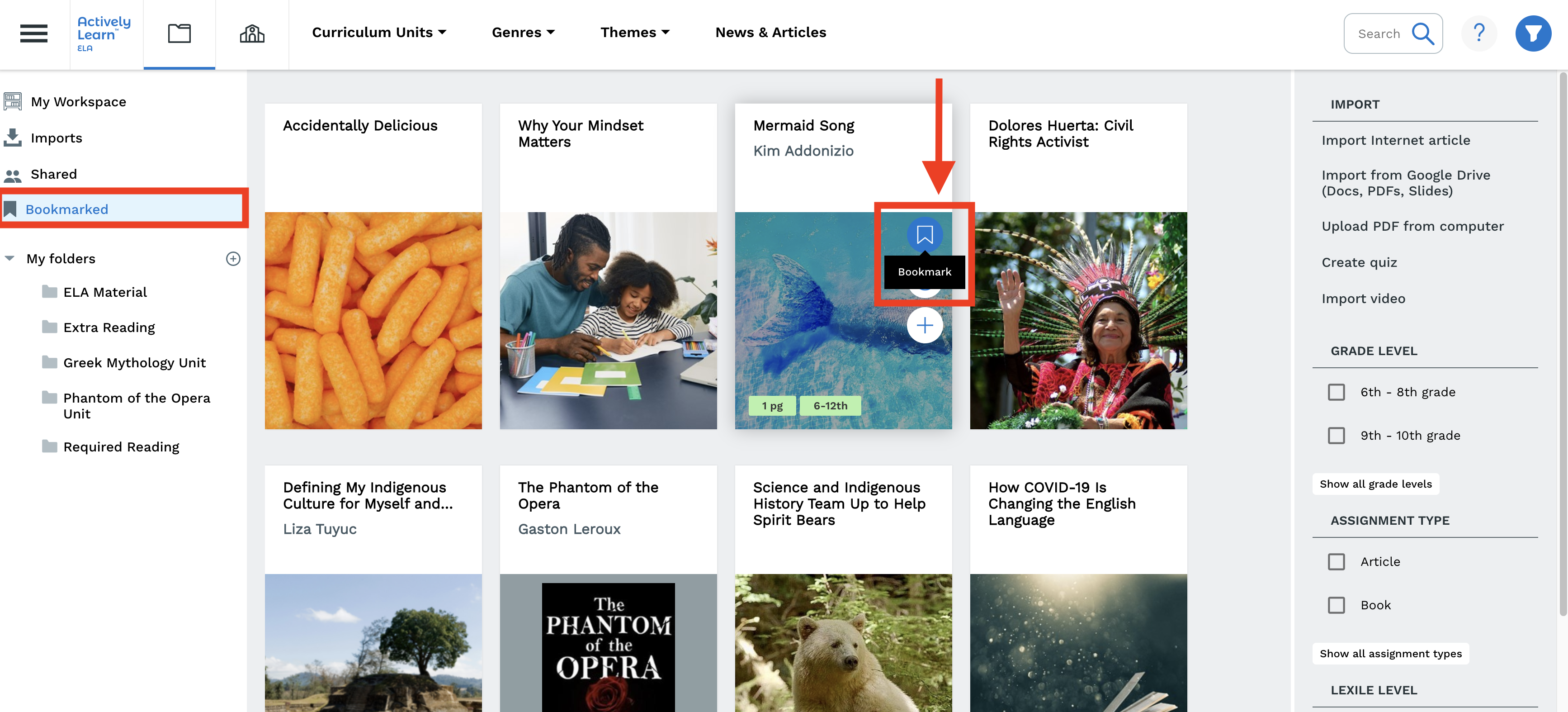The width and height of the screenshot is (1568, 712).
Task: Open the Genres dropdown menu
Action: [523, 32]
